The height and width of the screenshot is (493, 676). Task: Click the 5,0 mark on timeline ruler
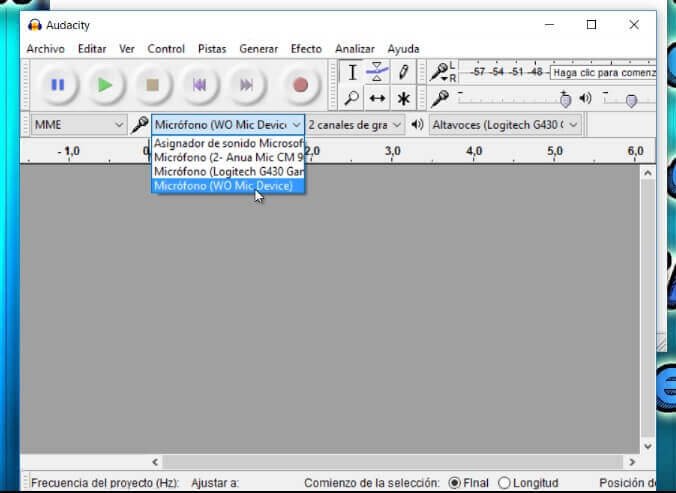[x=554, y=151]
